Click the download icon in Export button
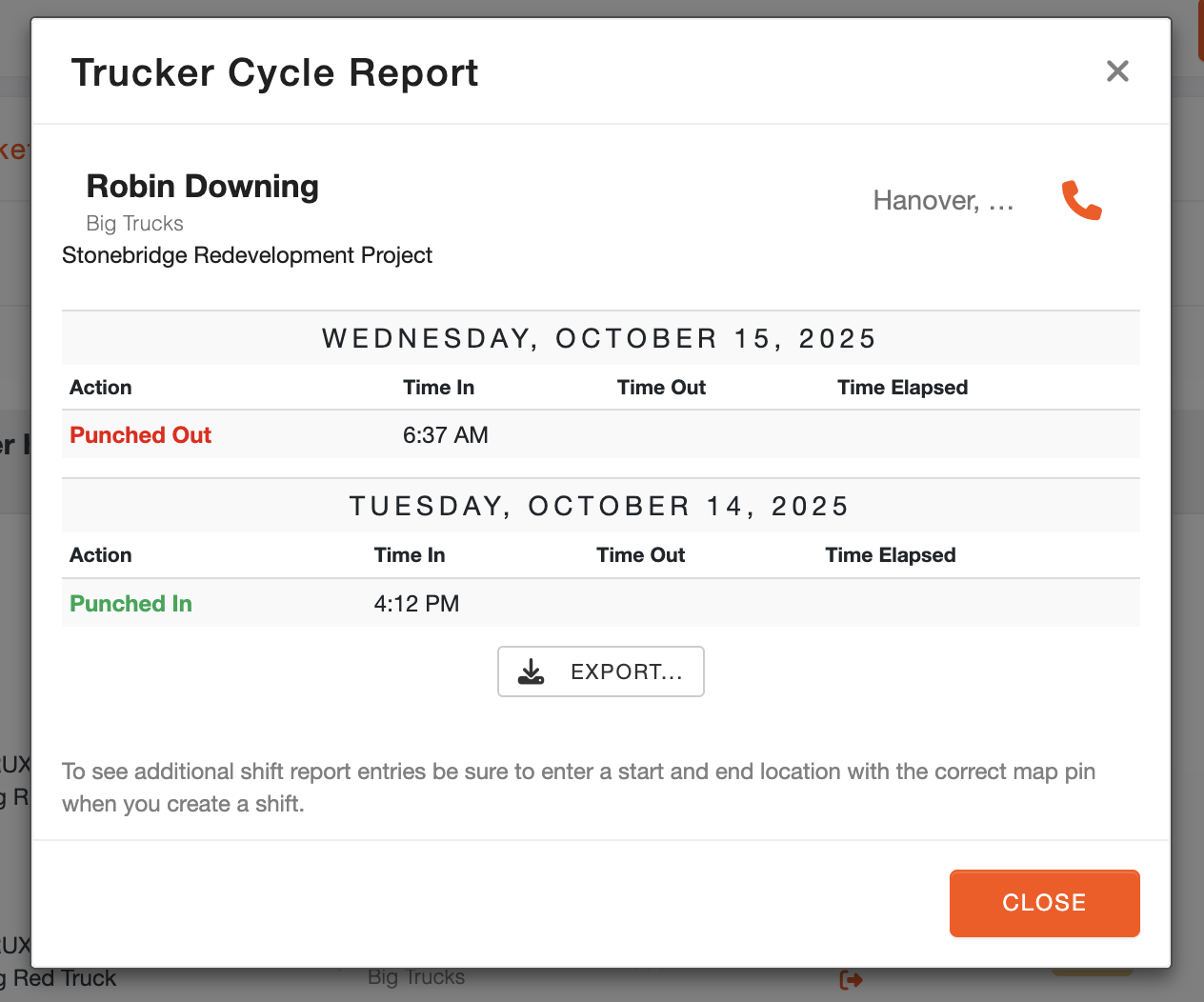Screen dimensions: 1204x1002 pyautogui.click(x=531, y=672)
